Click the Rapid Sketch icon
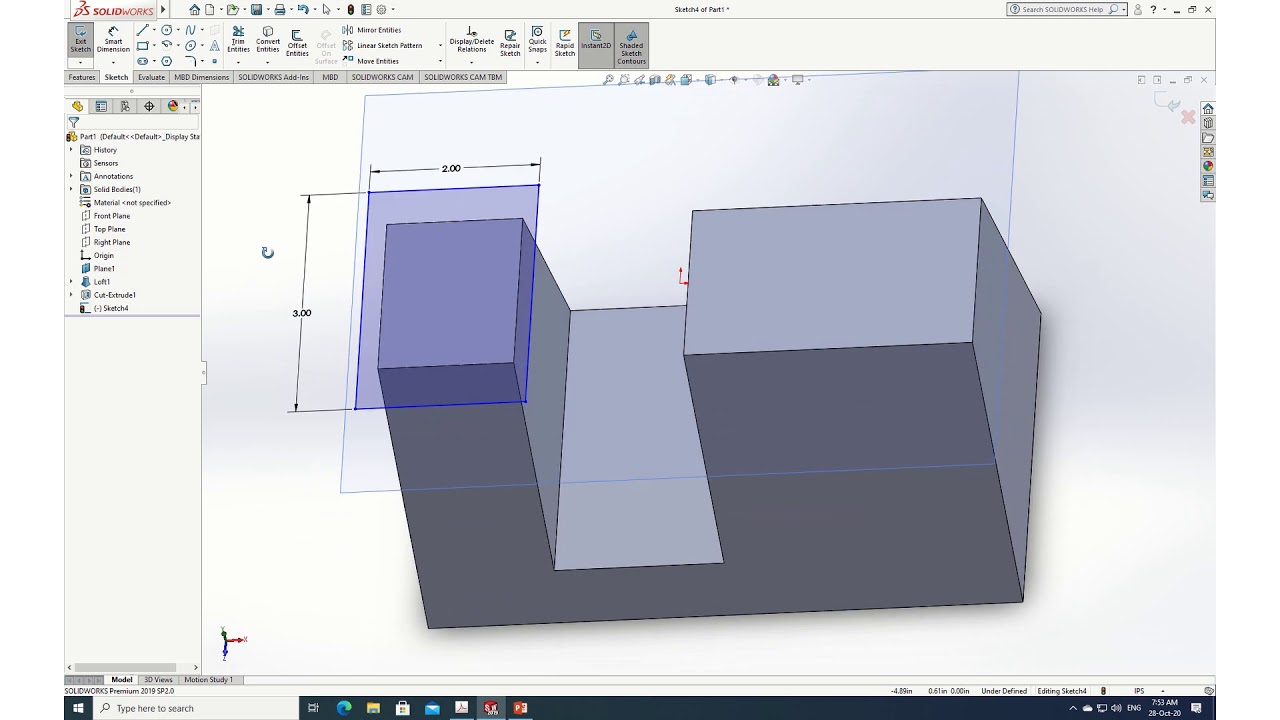 tap(565, 43)
